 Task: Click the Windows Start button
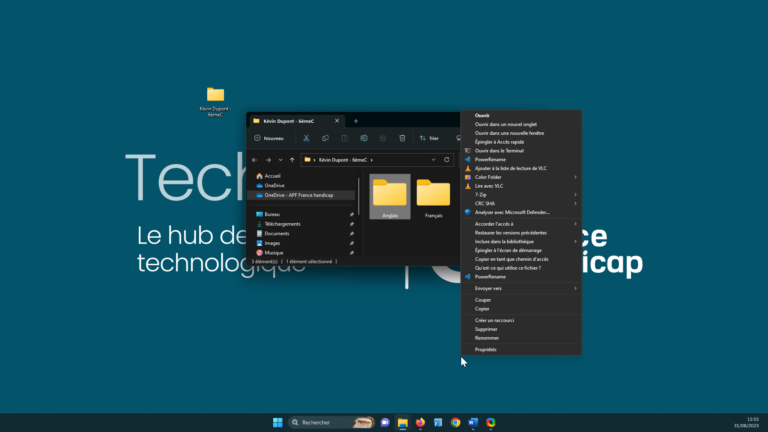277,423
